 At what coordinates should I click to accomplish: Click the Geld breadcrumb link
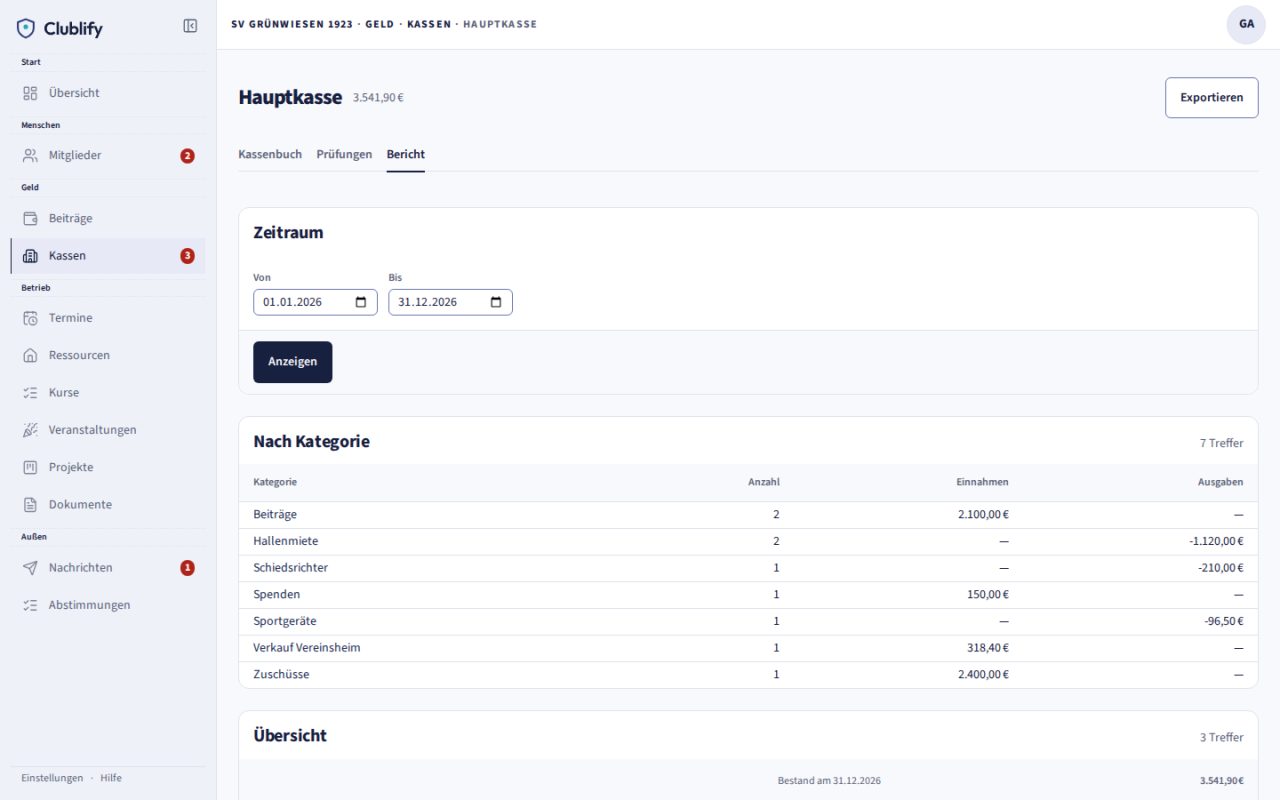[380, 24]
